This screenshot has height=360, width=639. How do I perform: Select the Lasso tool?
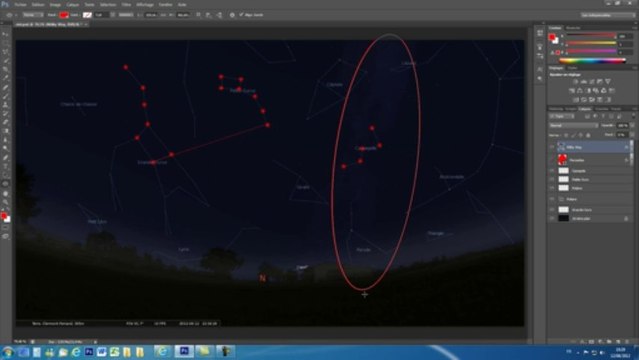pos(6,52)
